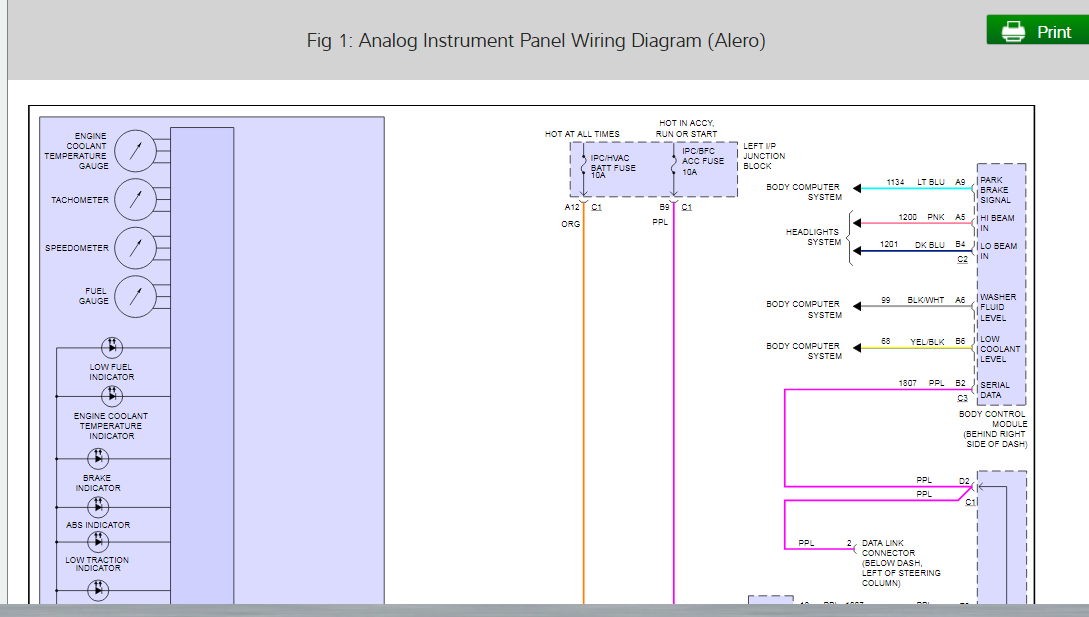Screen dimensions: 1089x617
Task: Click the 'BRAKE INDICATOR' text label
Action: (98, 483)
